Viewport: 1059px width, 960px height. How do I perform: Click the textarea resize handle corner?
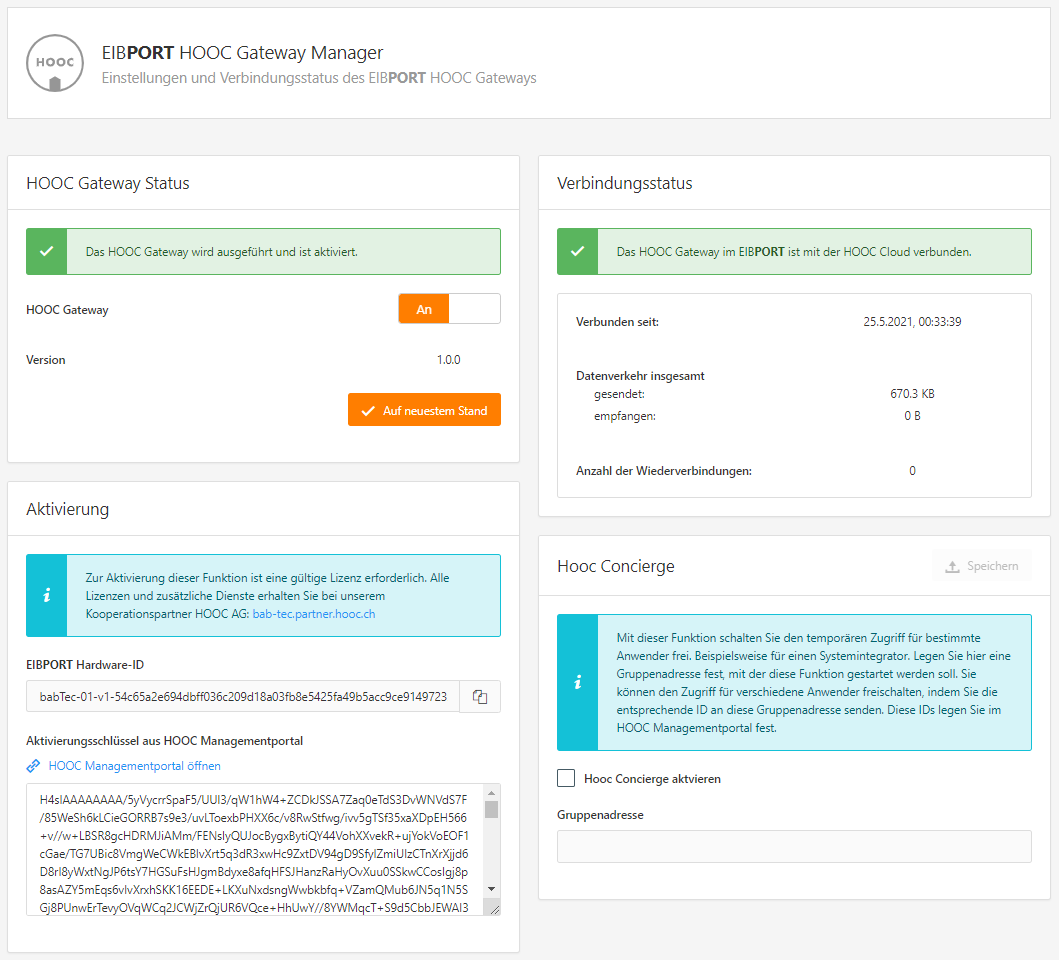click(492, 909)
